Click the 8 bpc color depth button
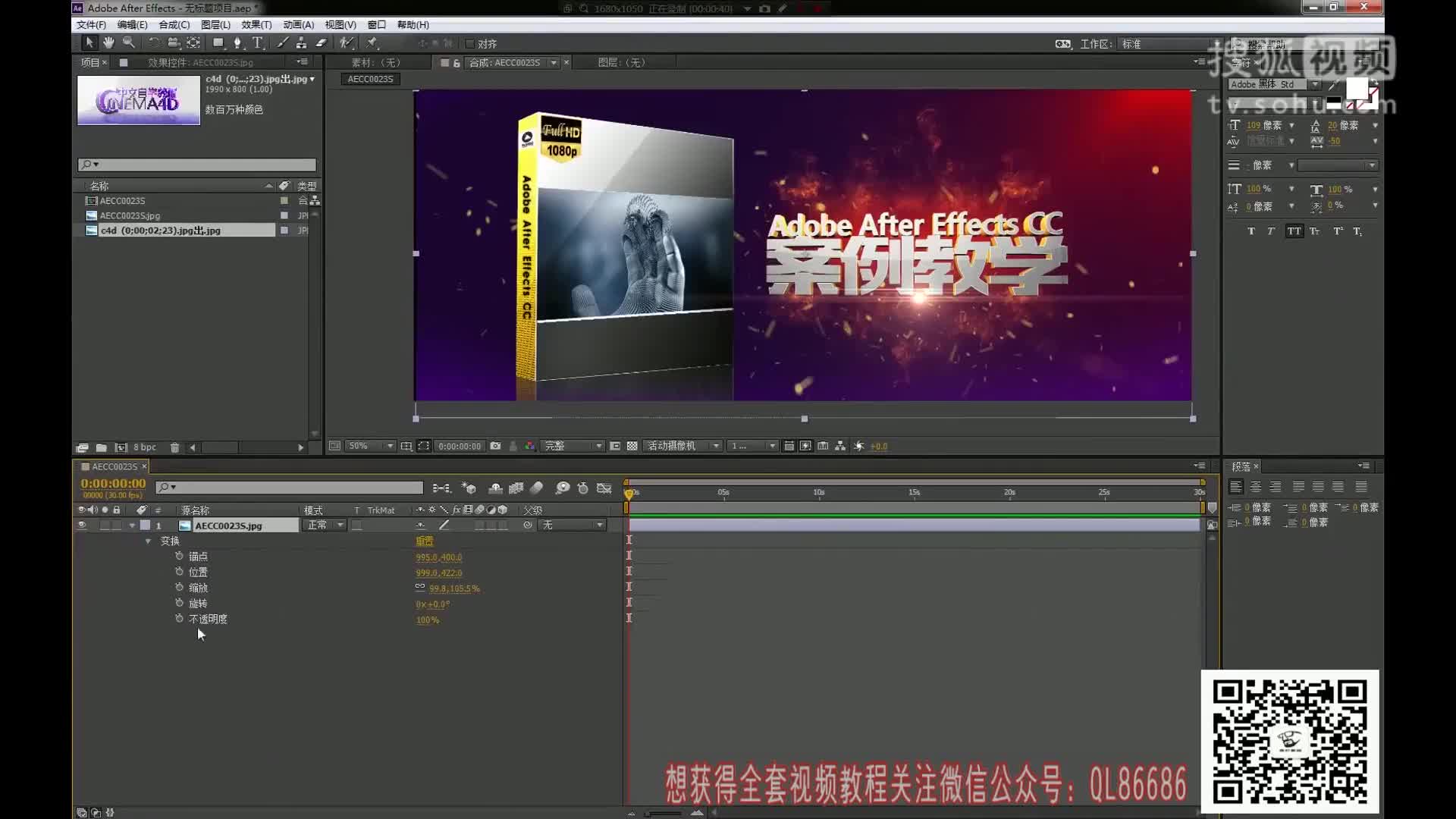The image size is (1456, 819). pyautogui.click(x=144, y=447)
